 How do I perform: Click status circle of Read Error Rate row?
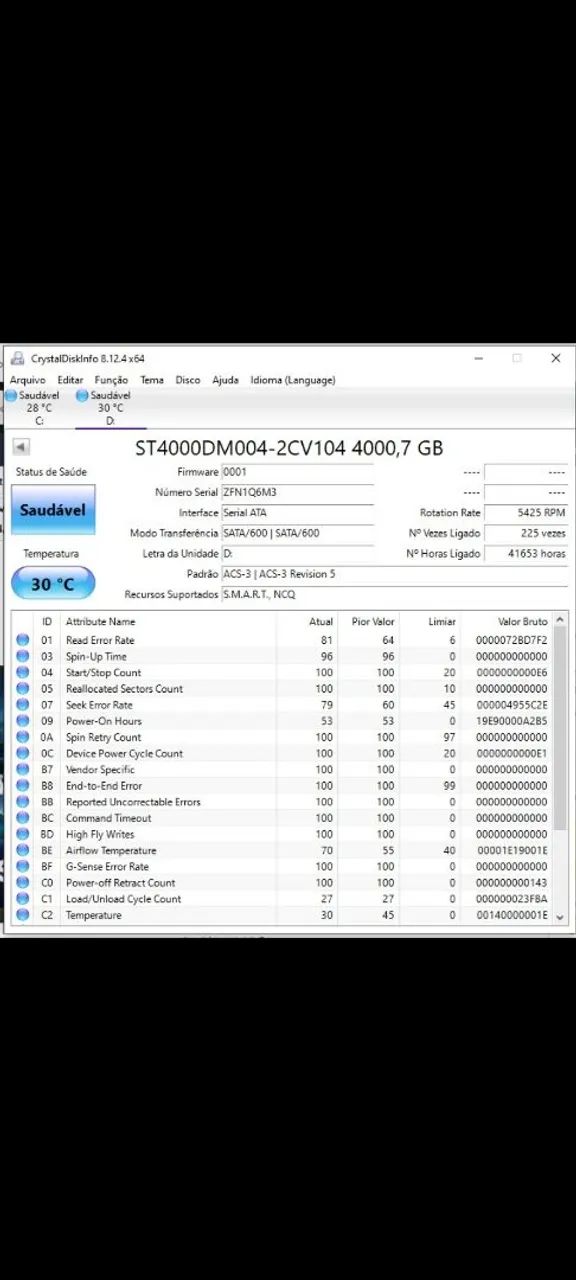pyautogui.click(x=23, y=640)
